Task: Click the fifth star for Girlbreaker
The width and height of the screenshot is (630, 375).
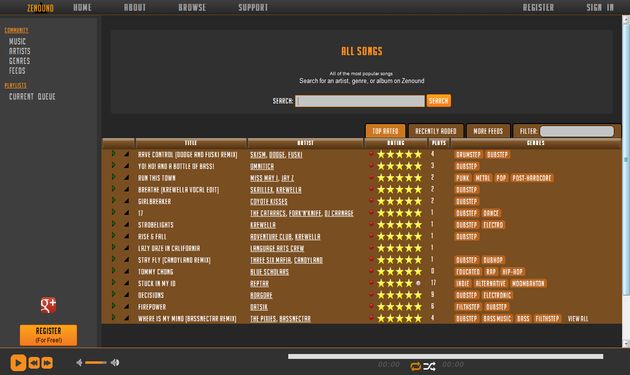Action: [x=418, y=201]
